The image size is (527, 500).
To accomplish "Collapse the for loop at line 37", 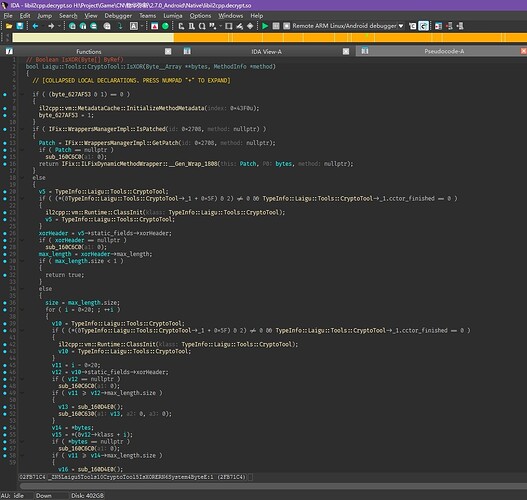I will coord(22,310).
